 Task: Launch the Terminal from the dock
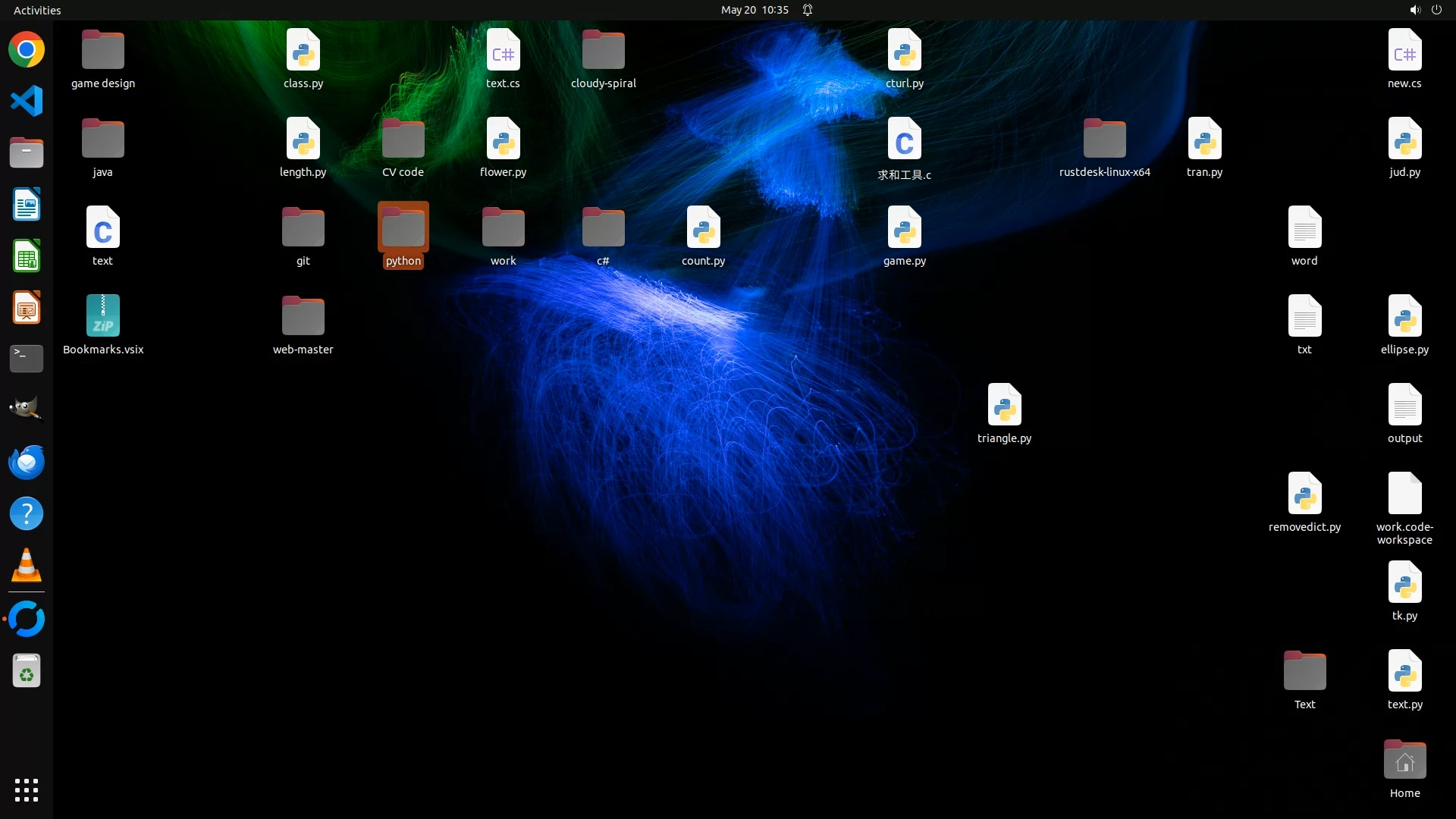coord(27,358)
